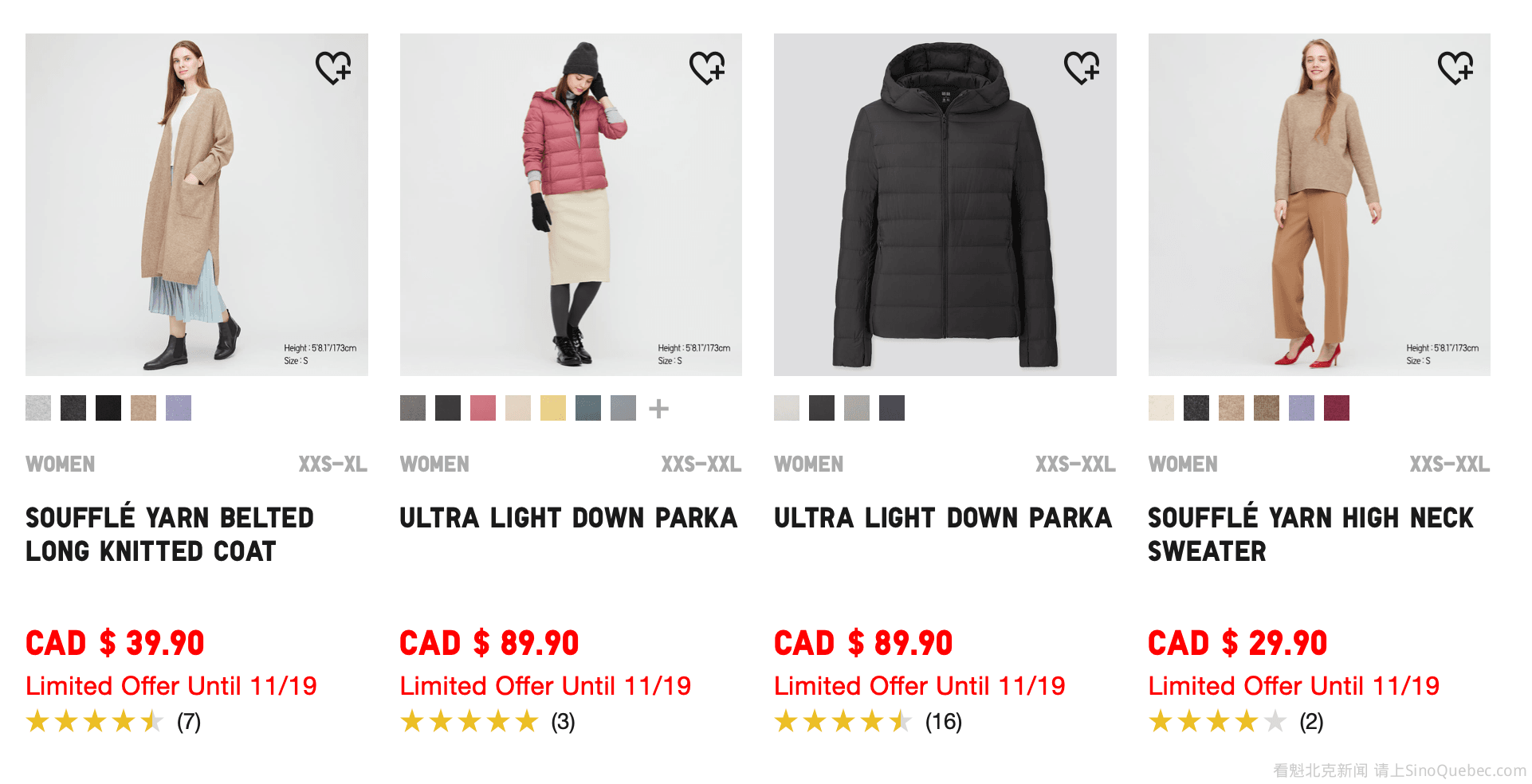
Task: Select the lavender swatch for the high neck sweater
Action: click(1302, 408)
